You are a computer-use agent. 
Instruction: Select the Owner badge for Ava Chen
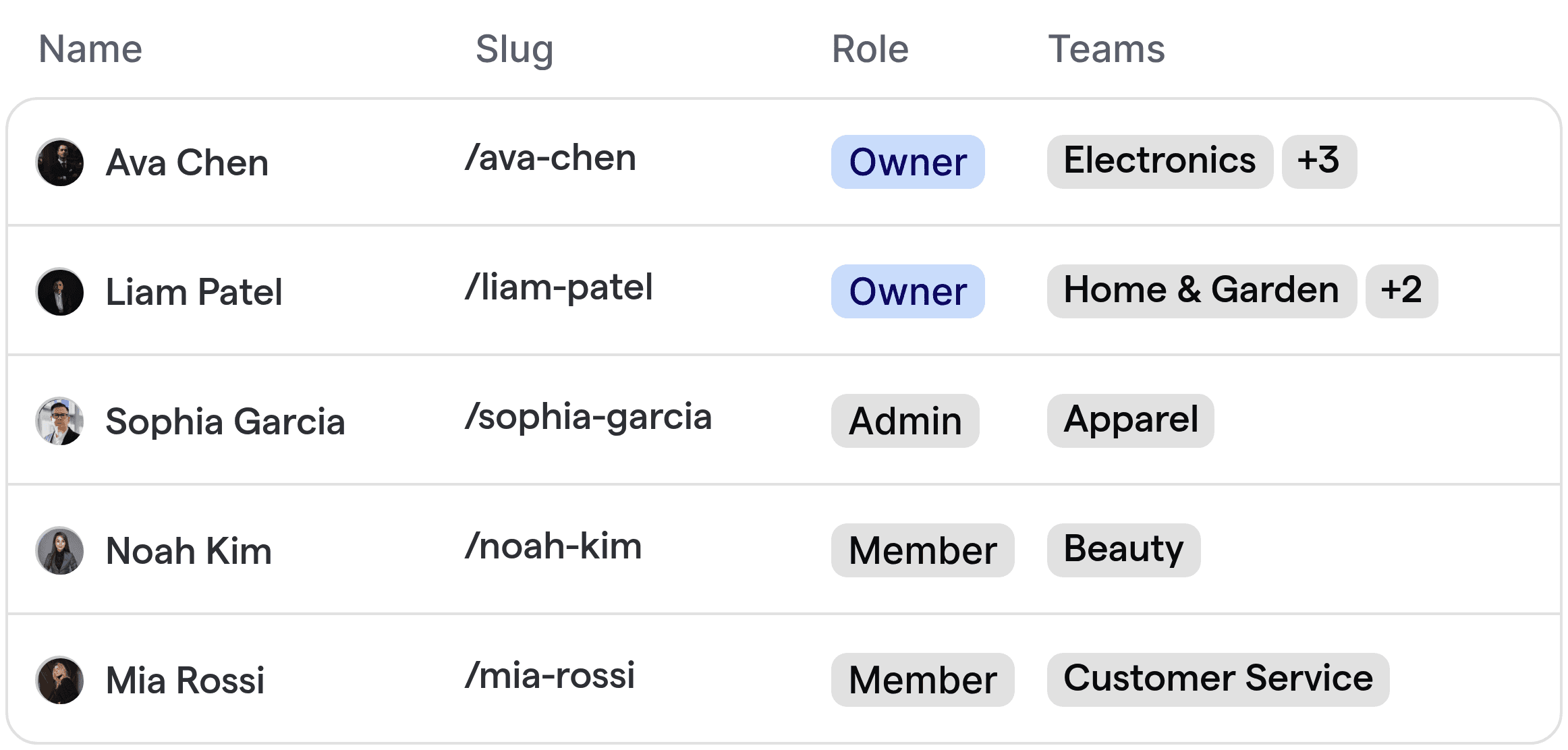coord(907,162)
